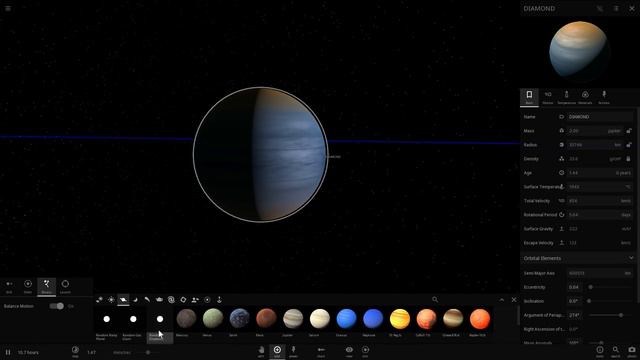Pick the Mercury thumbnail
The image size is (640, 360).
click(x=187, y=319)
